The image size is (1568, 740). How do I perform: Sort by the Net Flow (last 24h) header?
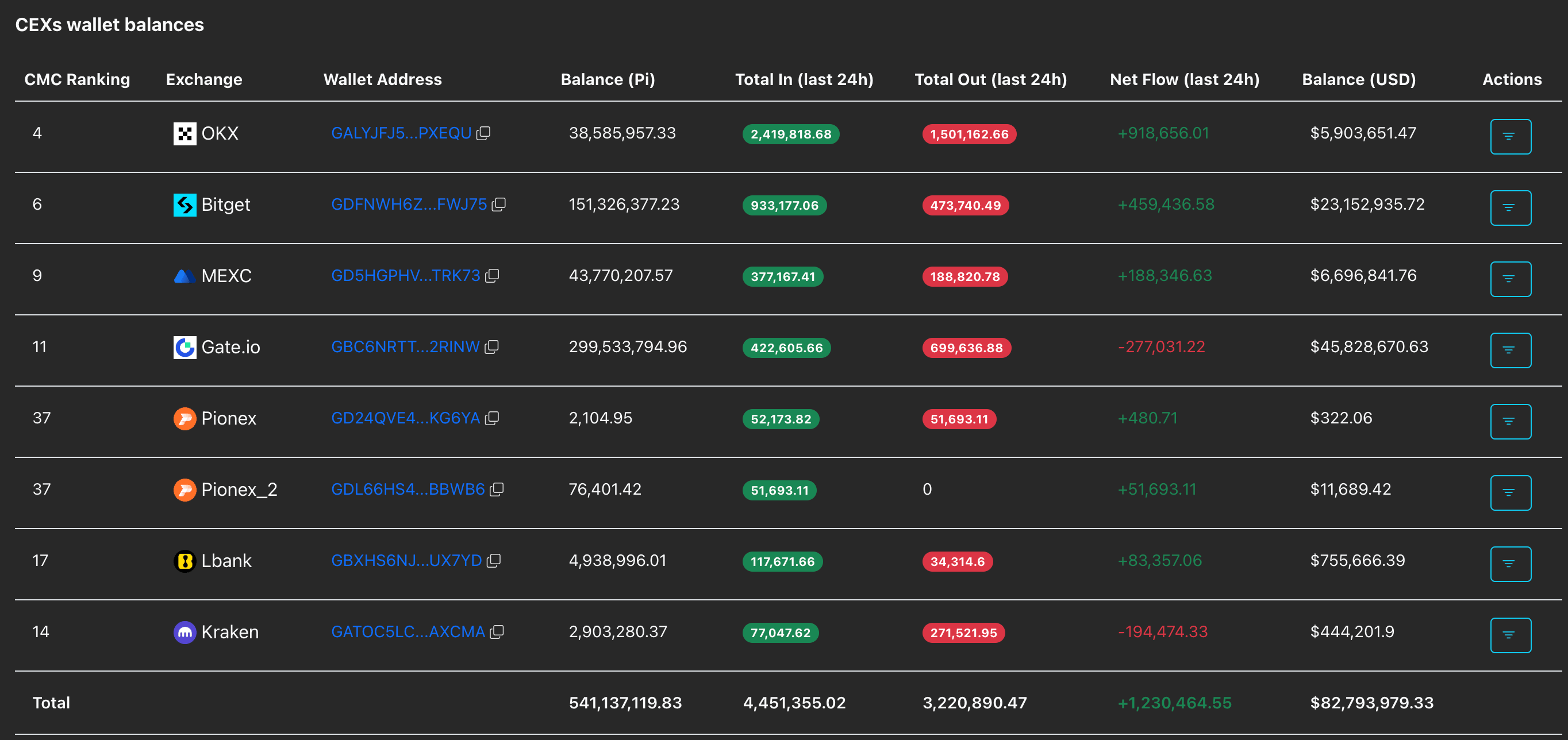[x=1184, y=80]
